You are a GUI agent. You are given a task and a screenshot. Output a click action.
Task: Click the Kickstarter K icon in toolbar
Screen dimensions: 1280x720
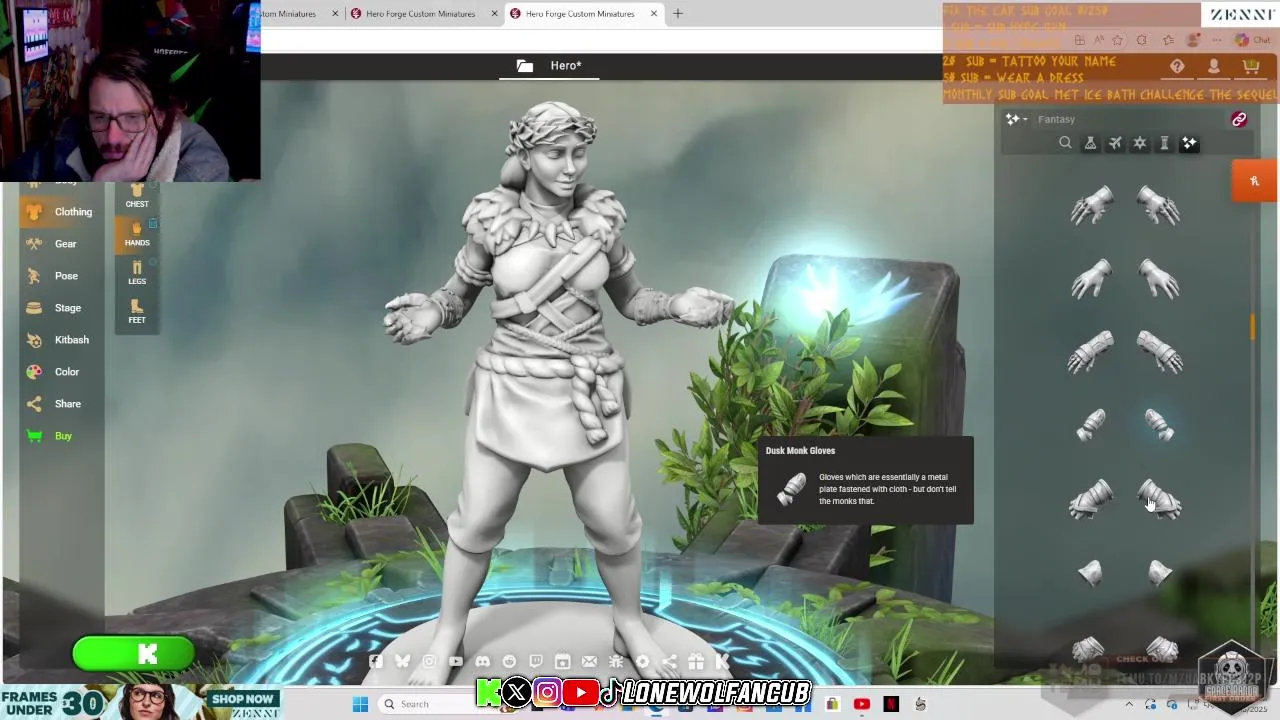(722, 661)
